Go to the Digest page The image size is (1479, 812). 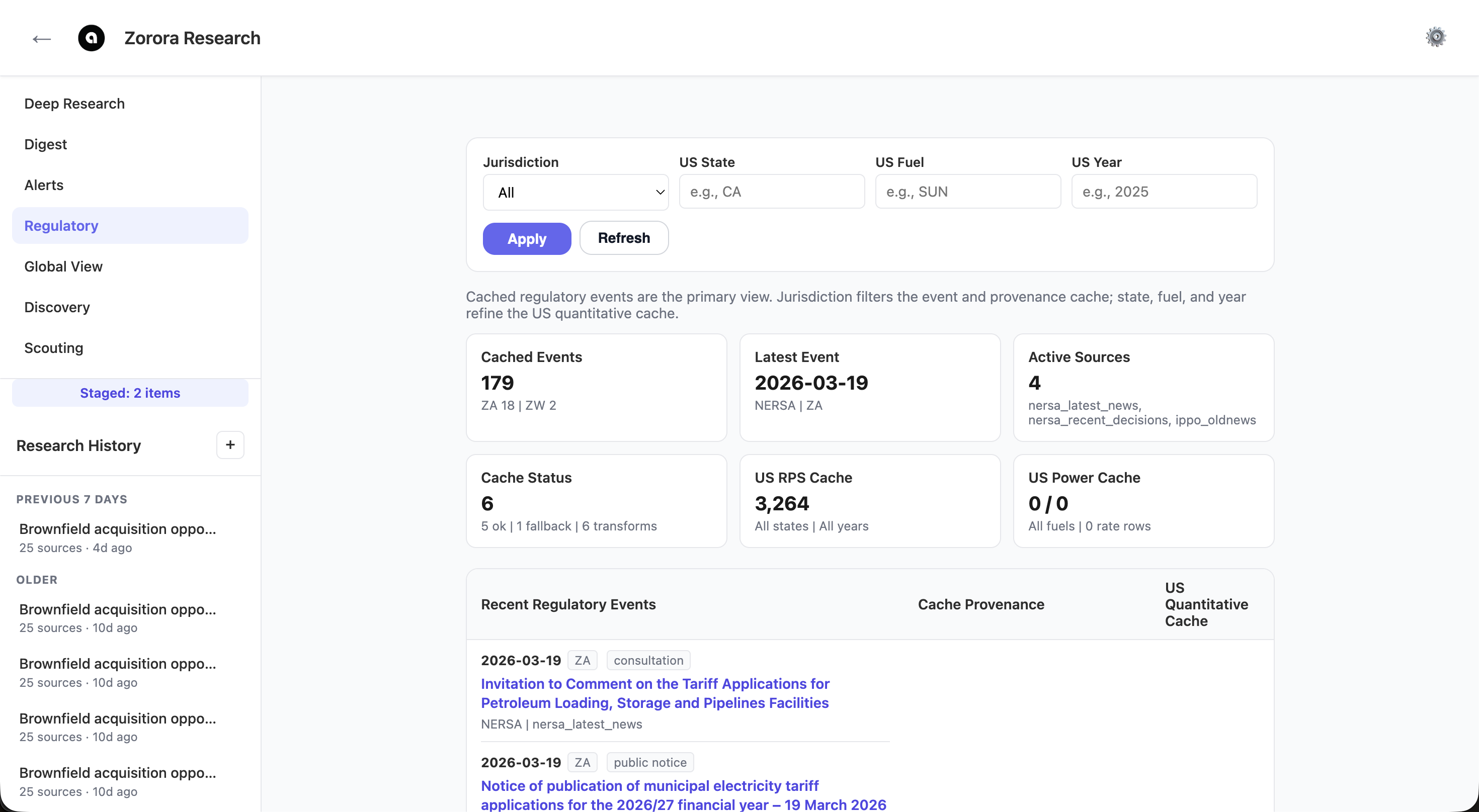45,144
